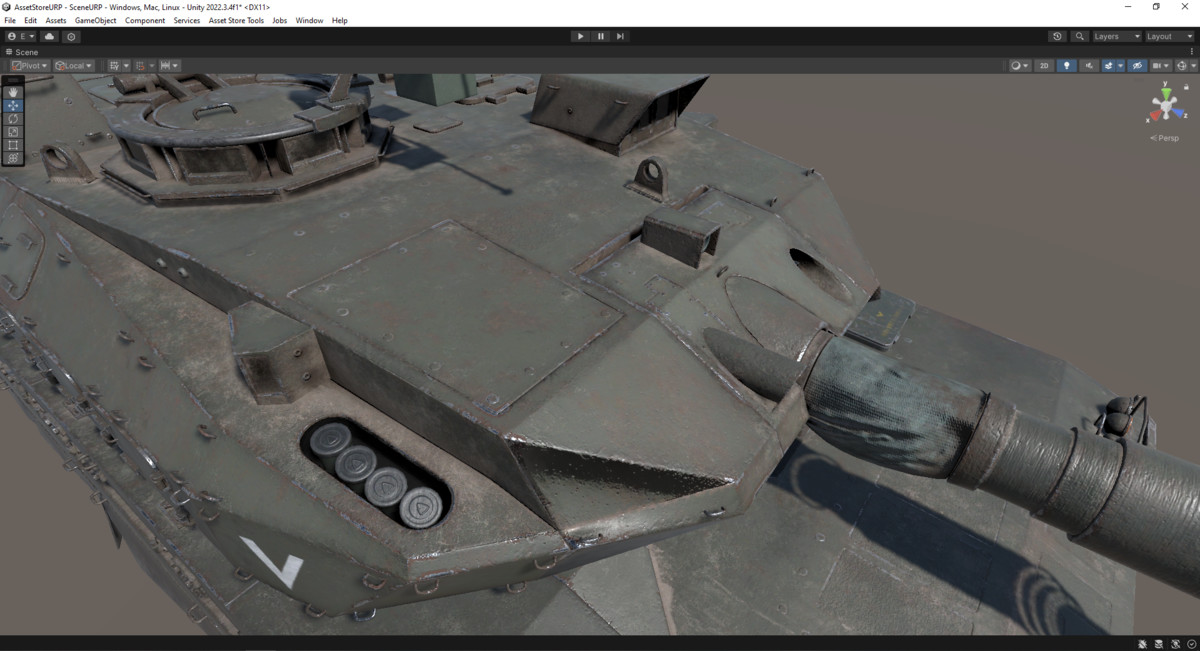Select the Rotate tool
1200x651 pixels.
[x=13, y=120]
